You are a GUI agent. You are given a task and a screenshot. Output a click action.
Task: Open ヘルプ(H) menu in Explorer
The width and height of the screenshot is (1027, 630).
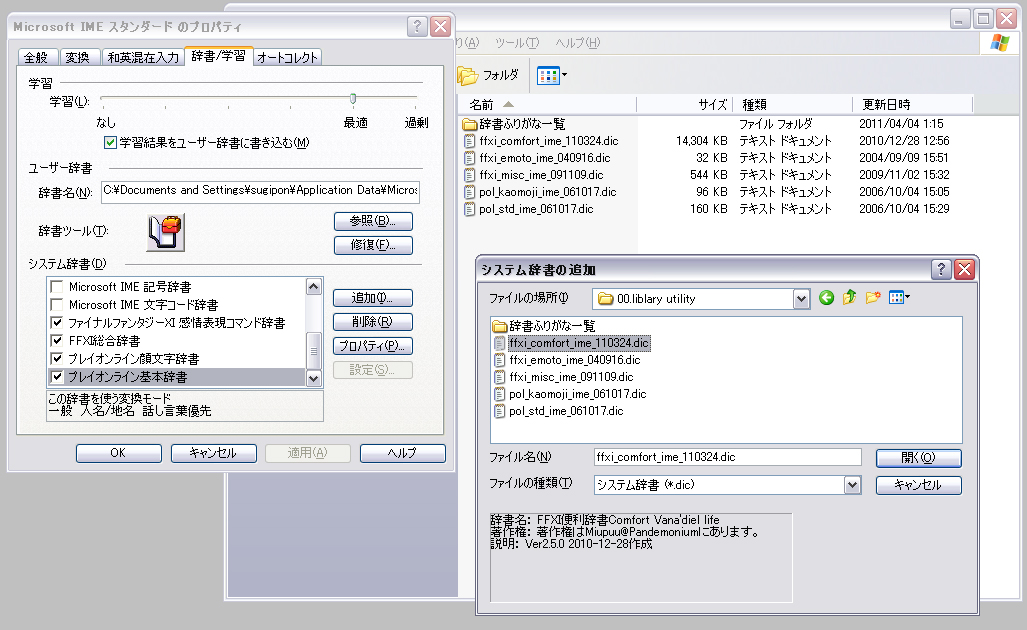(578, 43)
